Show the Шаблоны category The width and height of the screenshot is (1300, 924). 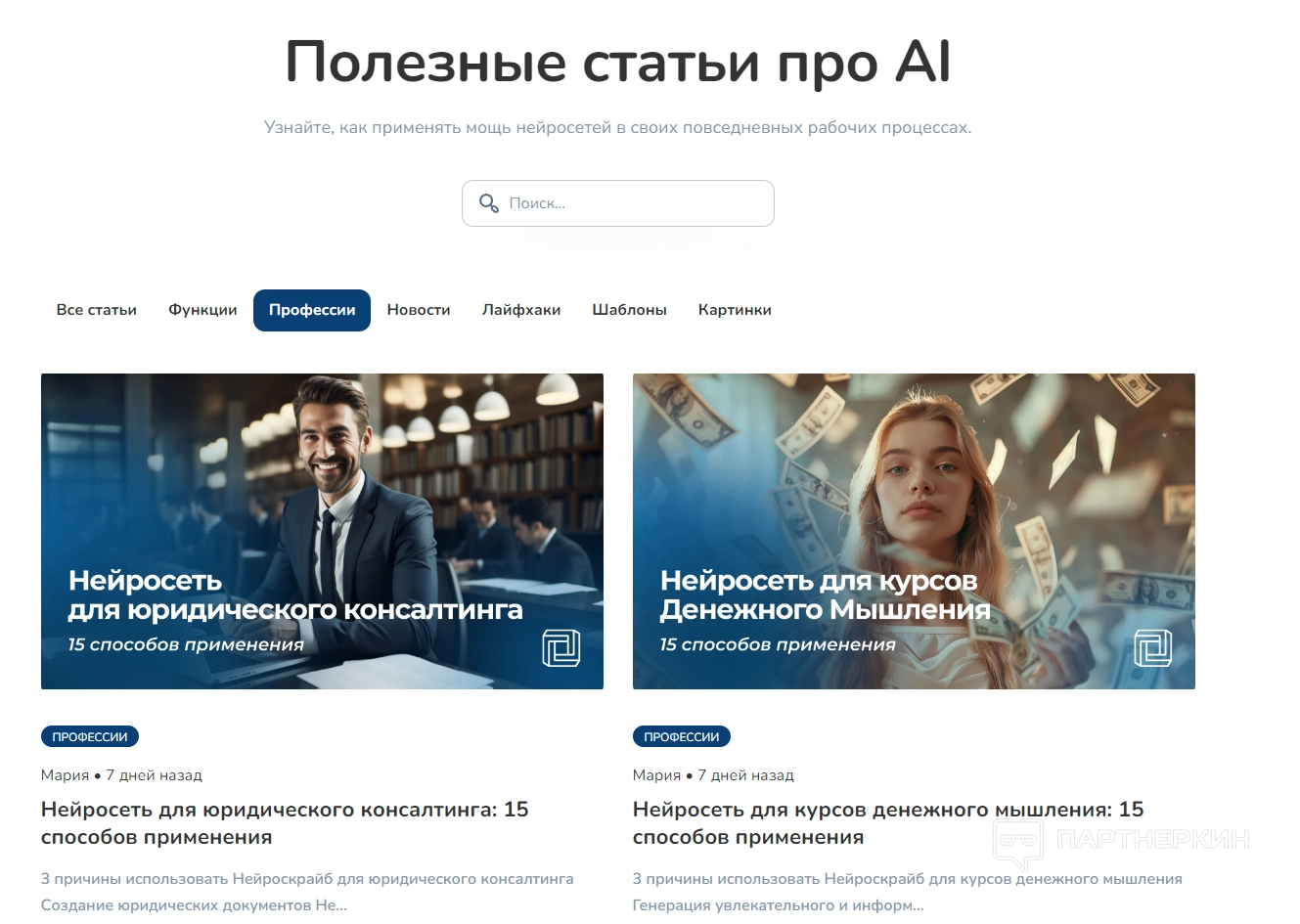tap(629, 310)
